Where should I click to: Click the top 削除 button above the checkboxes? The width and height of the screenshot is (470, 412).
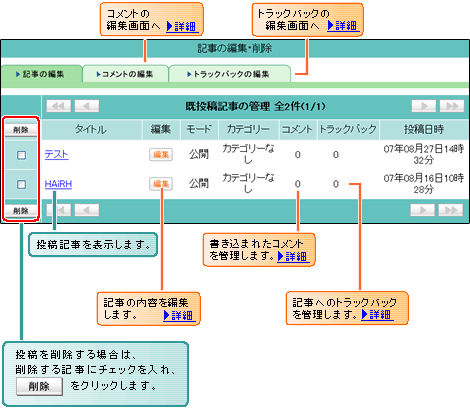[21, 130]
